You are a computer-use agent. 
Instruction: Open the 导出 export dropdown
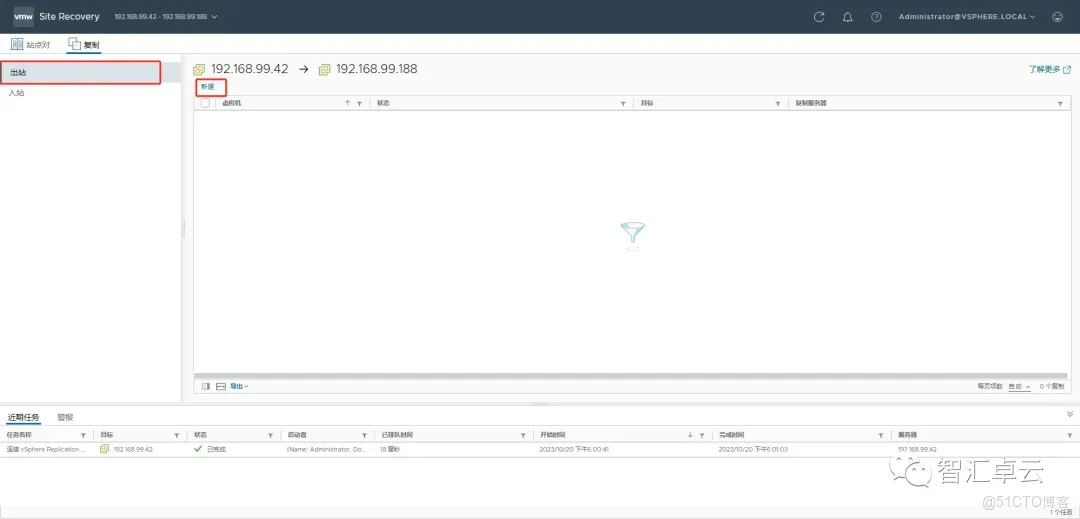pos(239,386)
